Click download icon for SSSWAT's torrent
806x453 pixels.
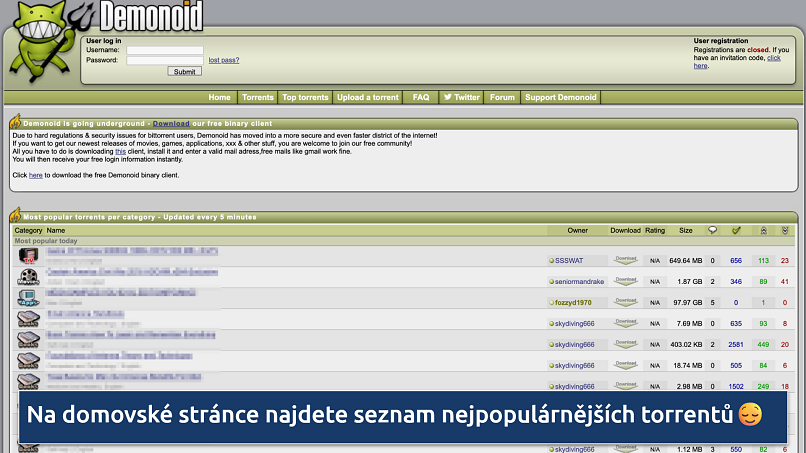625,260
